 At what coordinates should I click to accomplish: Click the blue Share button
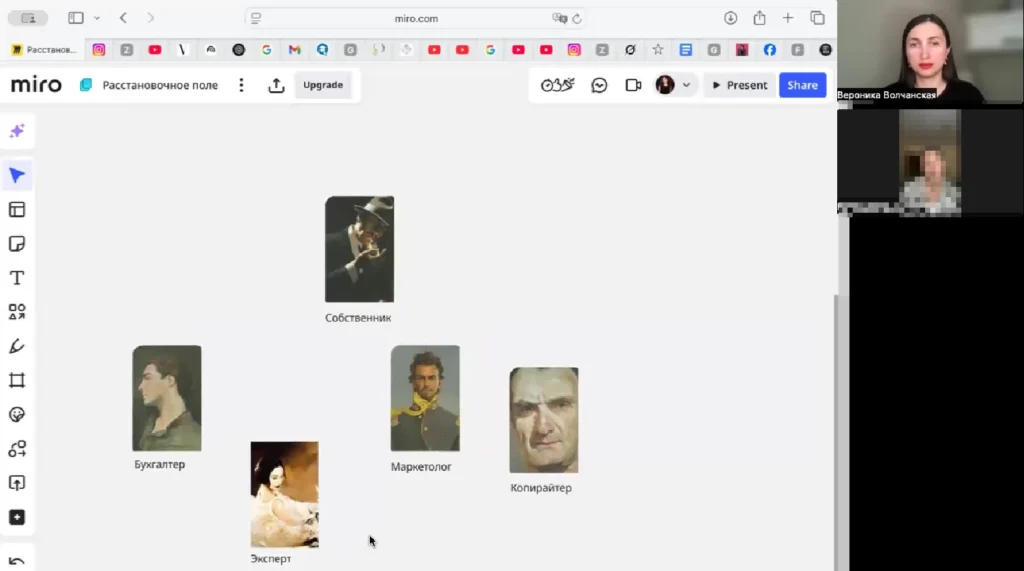(802, 85)
